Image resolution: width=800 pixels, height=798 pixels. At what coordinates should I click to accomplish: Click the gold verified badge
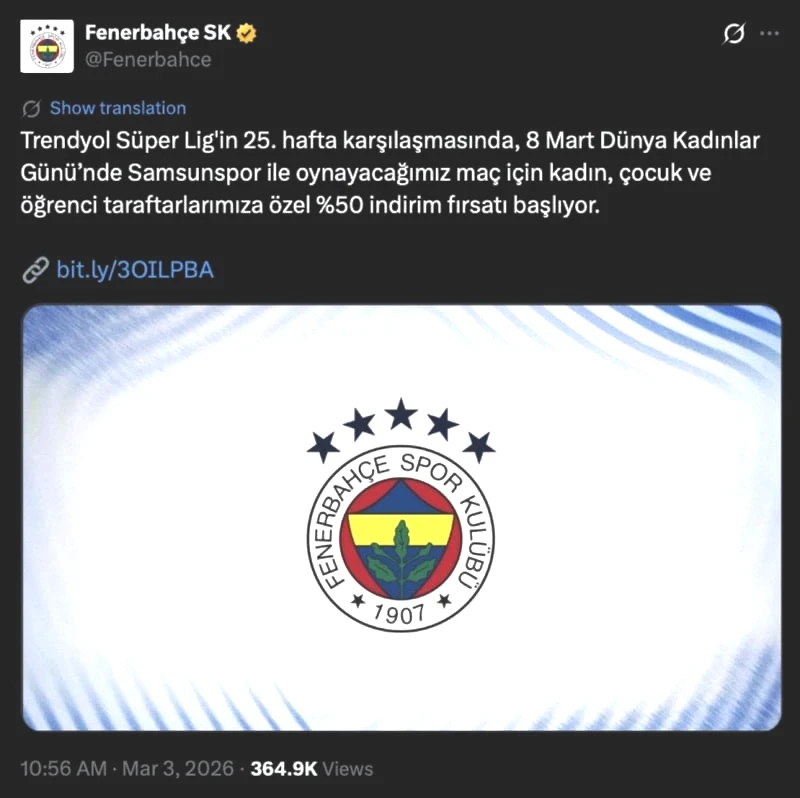coord(246,33)
